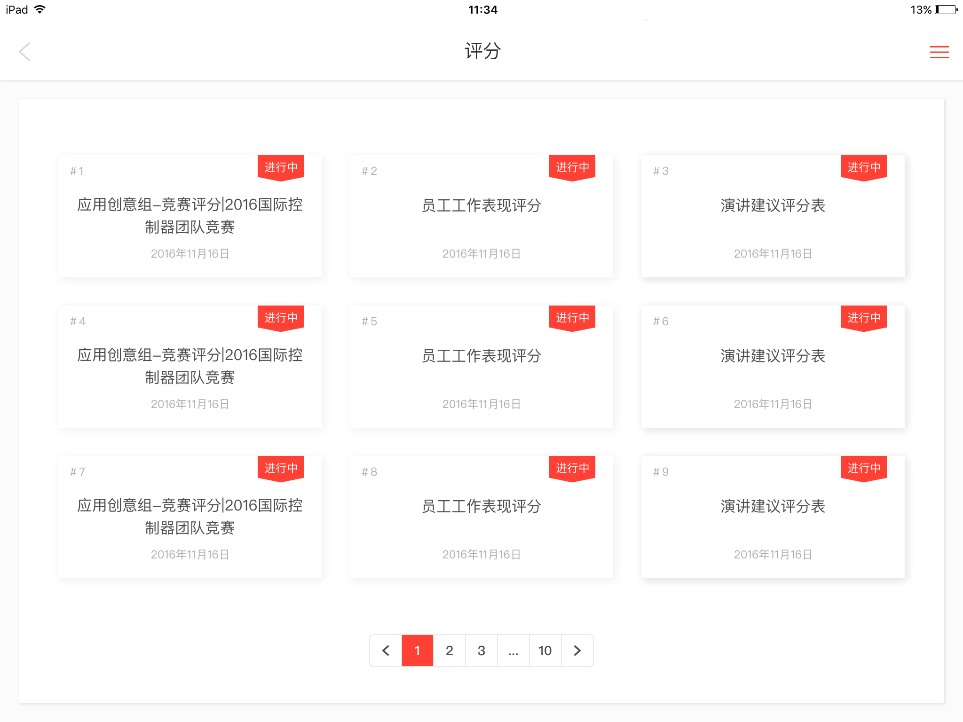Open card #3 演讲建议评分表
Image resolution: width=963 pixels, height=722 pixels.
pyautogui.click(x=773, y=217)
